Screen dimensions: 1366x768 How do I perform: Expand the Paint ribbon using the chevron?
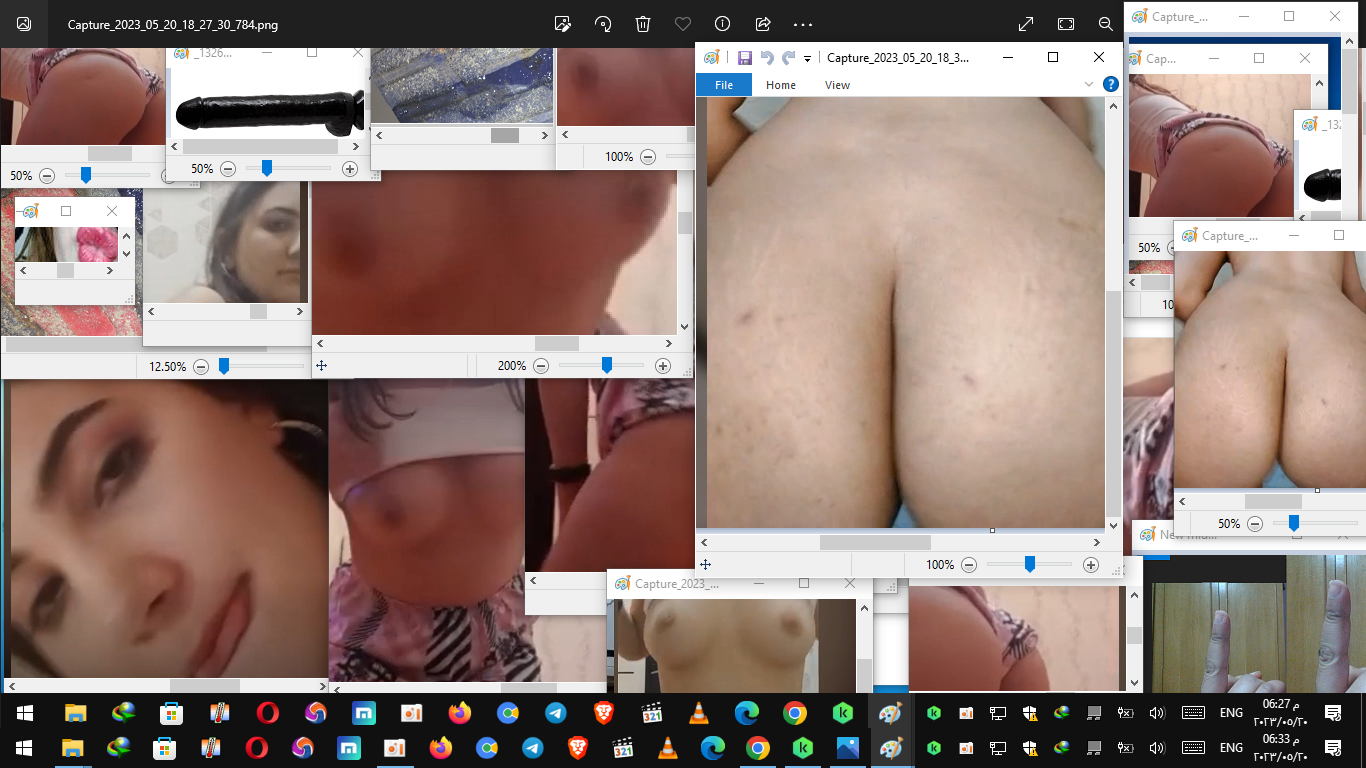point(1089,85)
